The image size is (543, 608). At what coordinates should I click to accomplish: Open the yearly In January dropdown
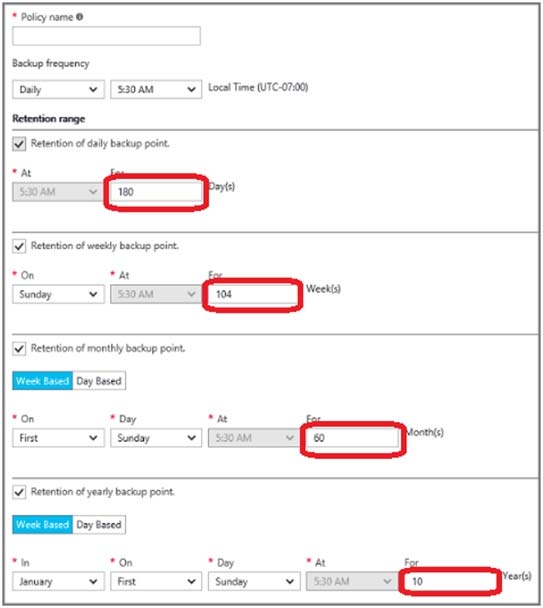tap(58, 581)
